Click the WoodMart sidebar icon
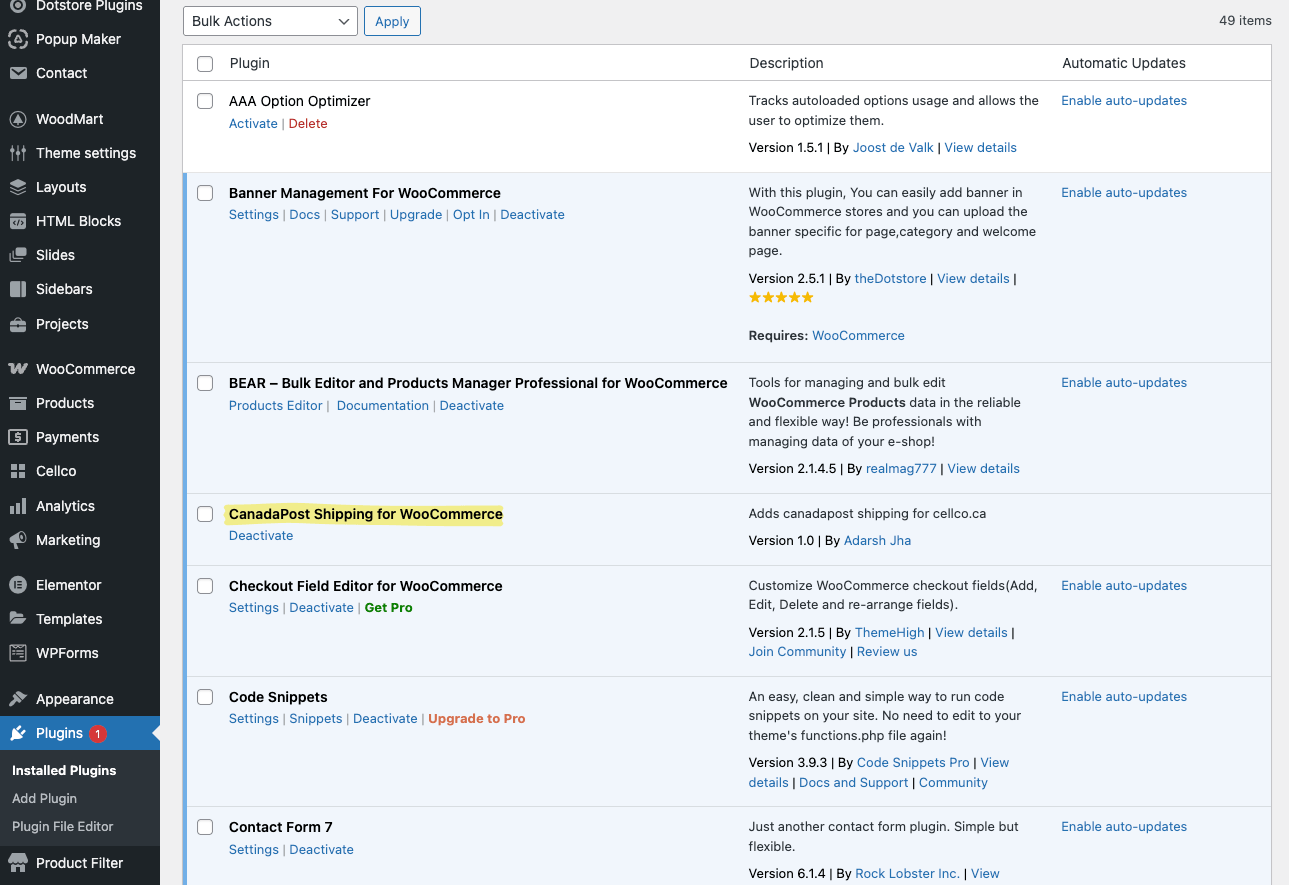The image size is (1289, 885). 17,119
